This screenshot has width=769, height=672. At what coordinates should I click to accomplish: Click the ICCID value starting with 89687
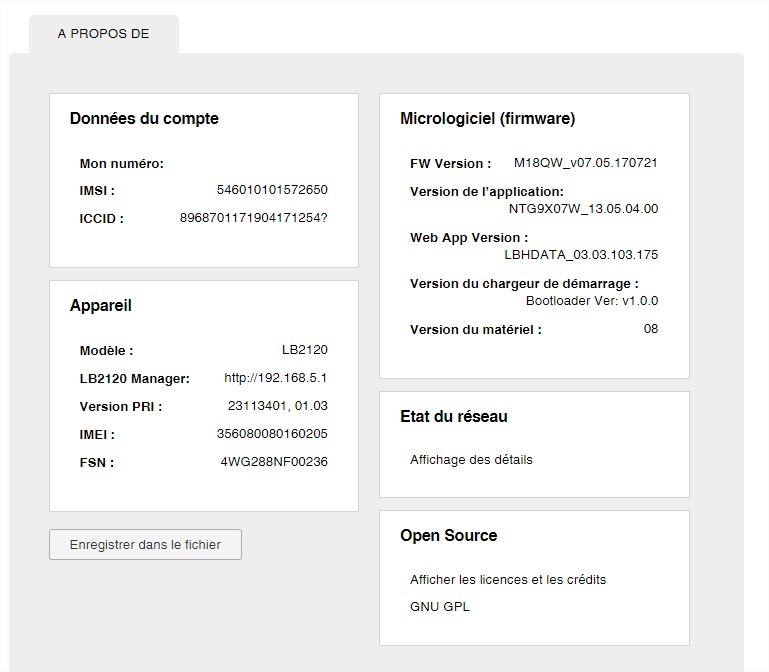coord(253,218)
